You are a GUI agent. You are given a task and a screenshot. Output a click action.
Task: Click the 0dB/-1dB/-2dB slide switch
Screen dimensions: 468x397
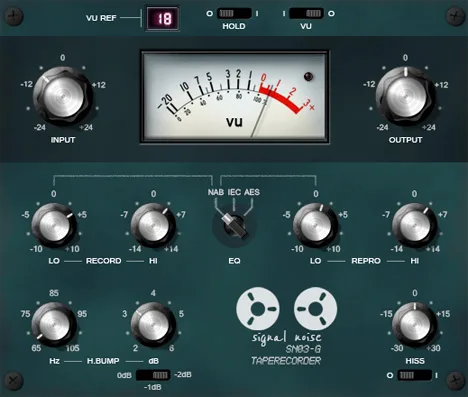153,375
